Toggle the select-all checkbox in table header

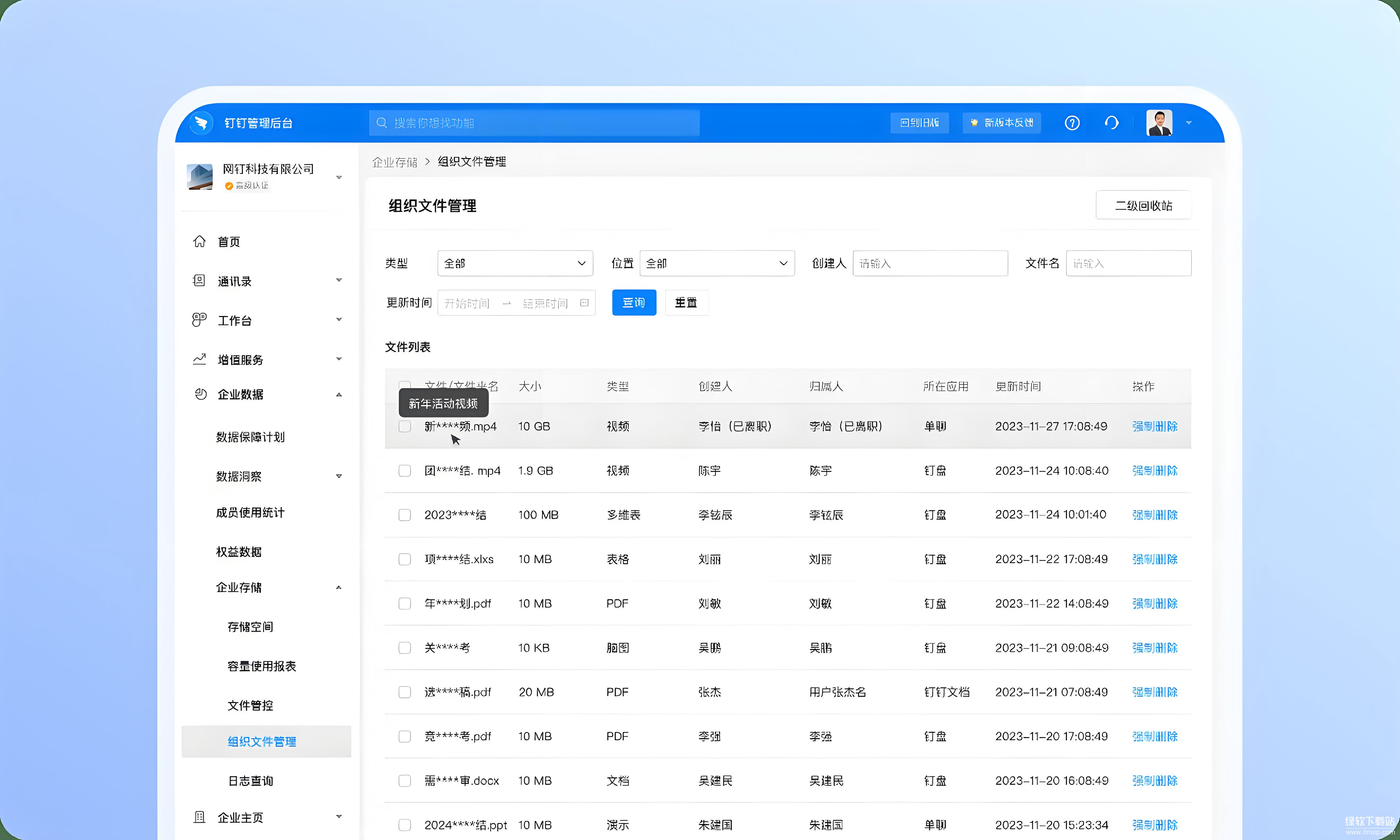405,386
